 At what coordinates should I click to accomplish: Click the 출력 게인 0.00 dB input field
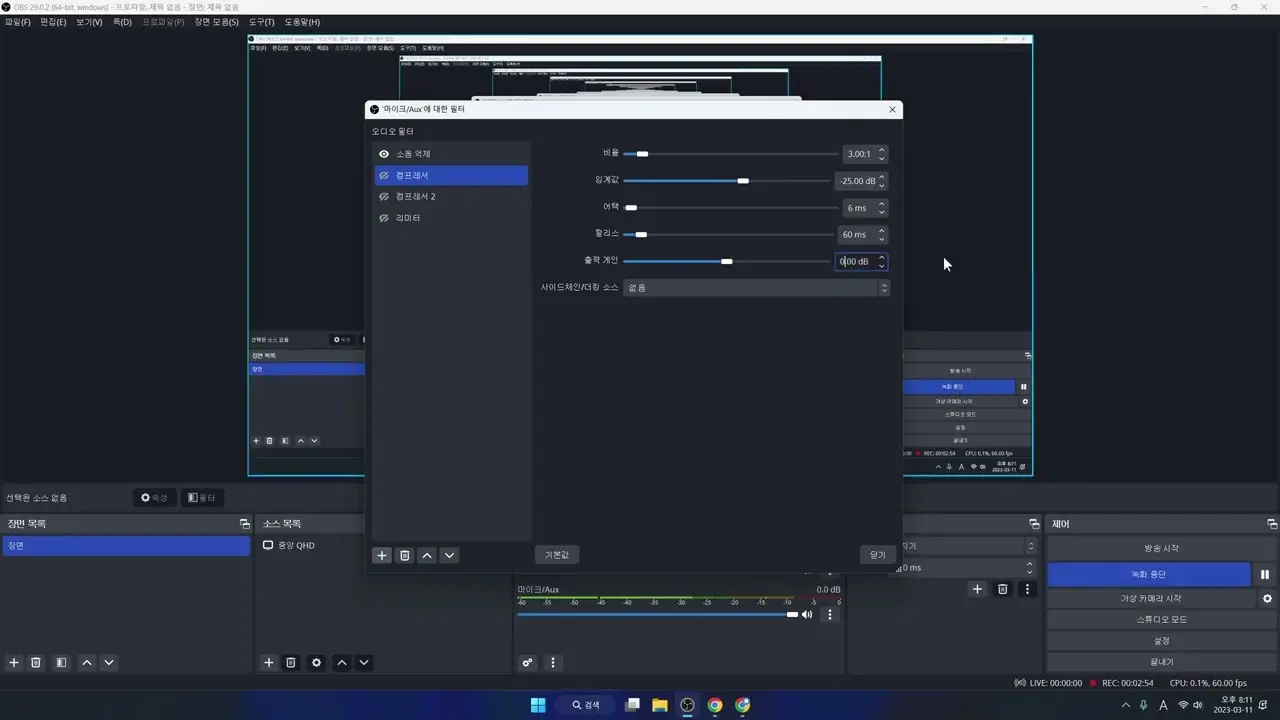tap(855, 261)
